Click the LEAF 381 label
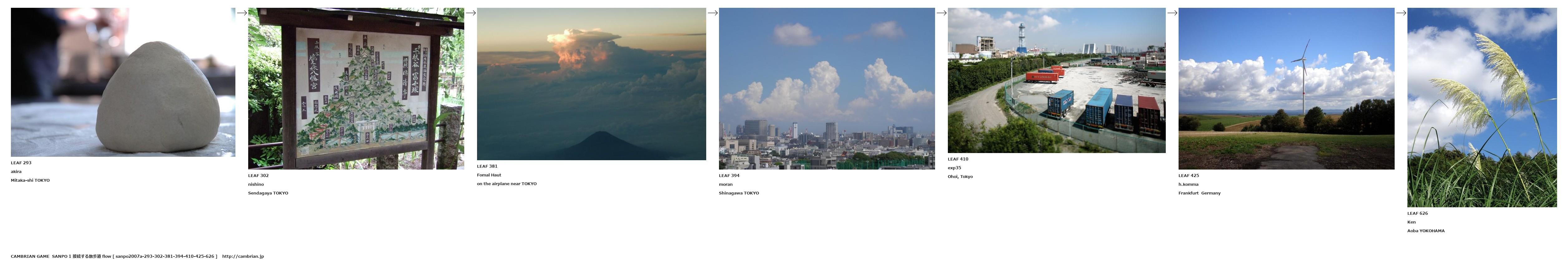1568x264 pixels. pos(487,166)
